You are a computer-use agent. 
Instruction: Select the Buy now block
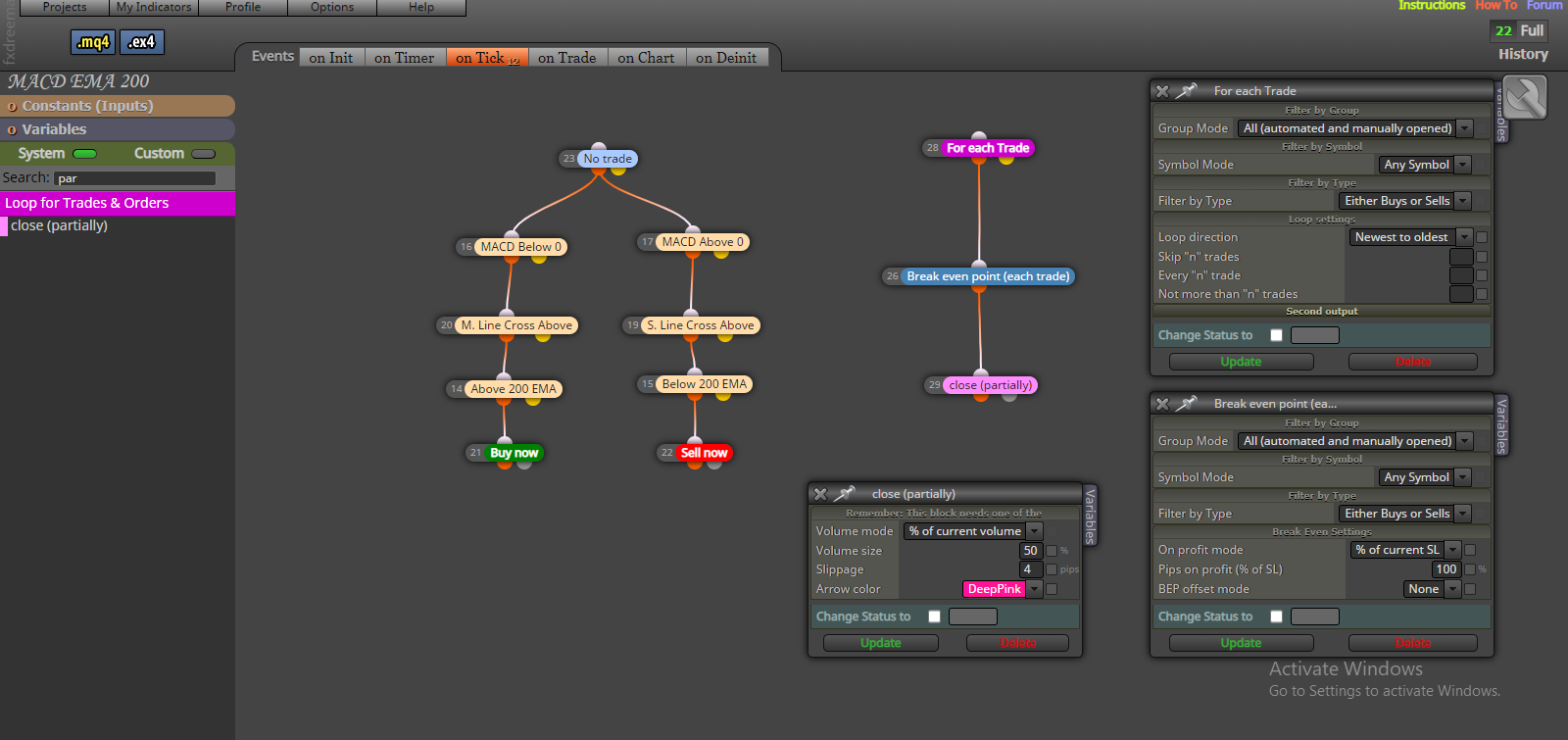click(514, 453)
